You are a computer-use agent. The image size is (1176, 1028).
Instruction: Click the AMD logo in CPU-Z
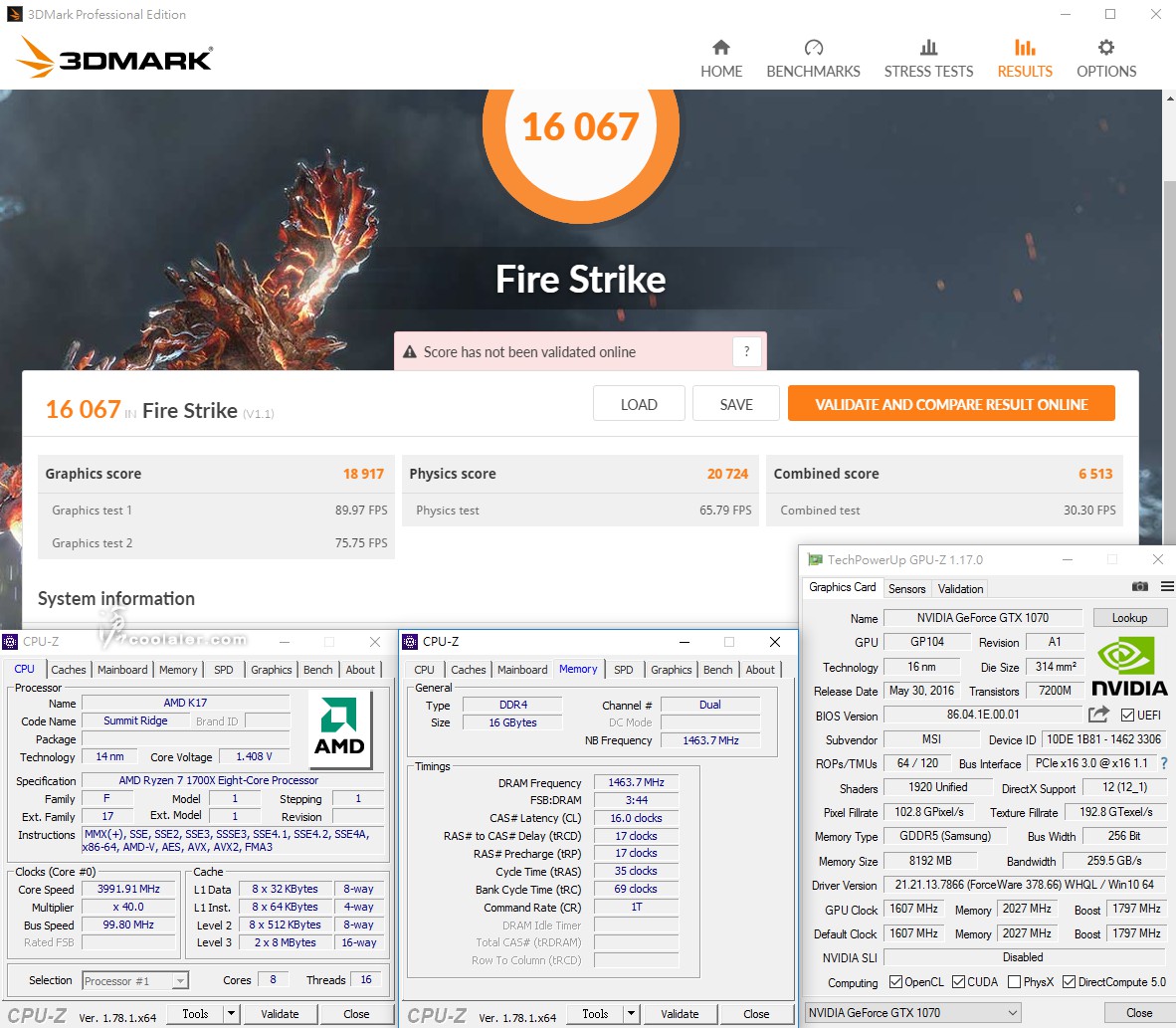coord(339,729)
